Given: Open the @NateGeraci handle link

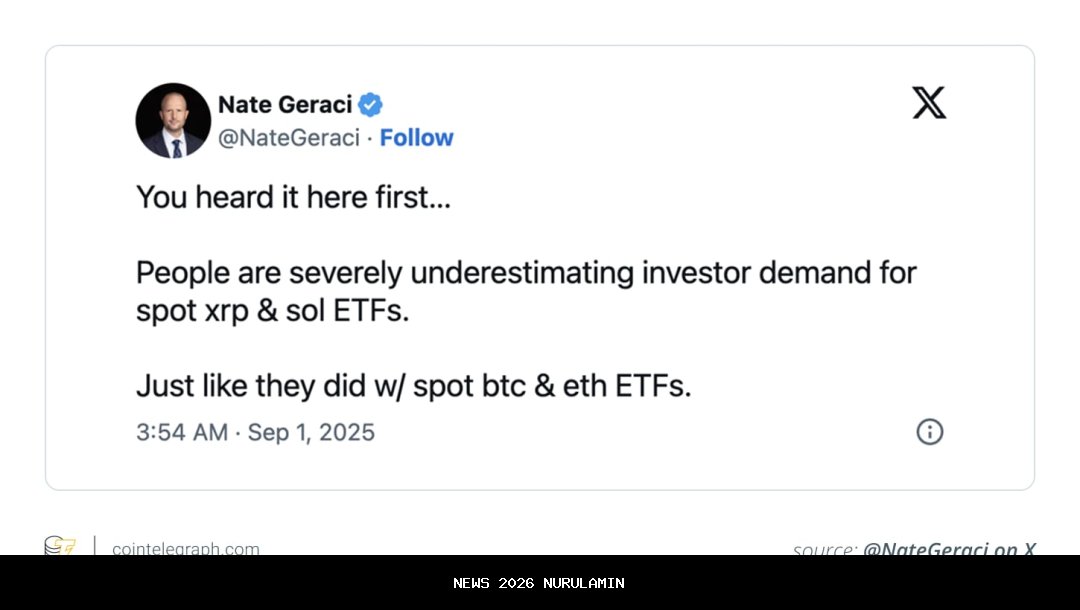Looking at the screenshot, I should tap(288, 138).
